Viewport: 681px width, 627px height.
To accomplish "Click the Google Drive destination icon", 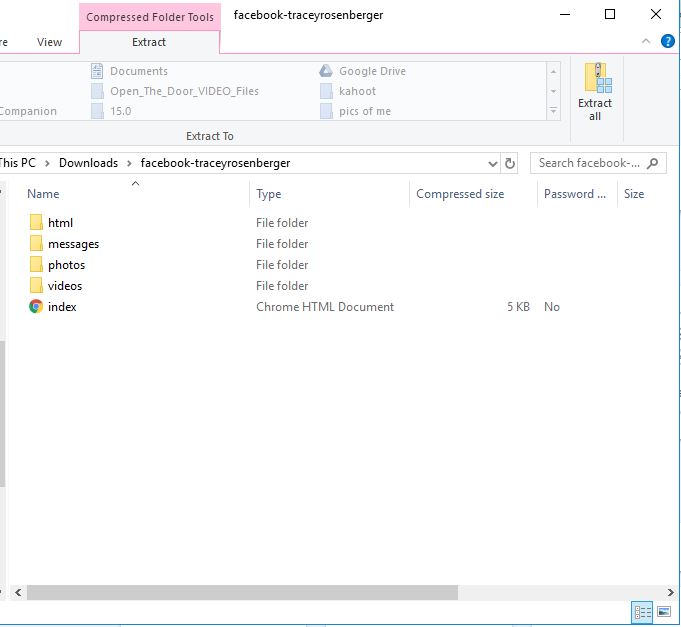I will [x=326, y=71].
